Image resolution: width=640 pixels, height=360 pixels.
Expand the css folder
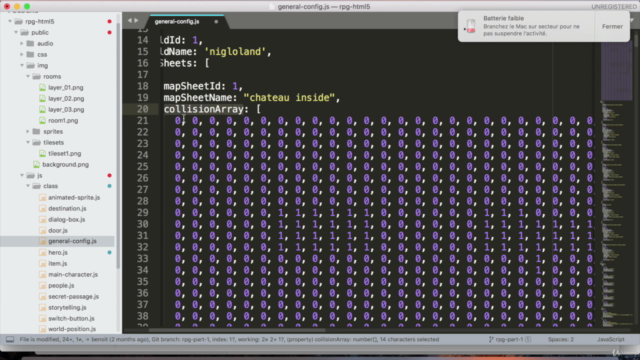click(x=22, y=54)
